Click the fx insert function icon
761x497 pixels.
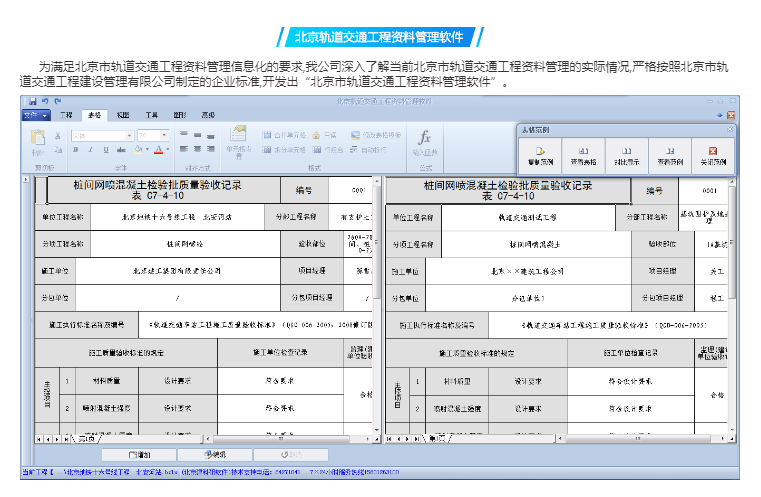pyautogui.click(x=425, y=138)
